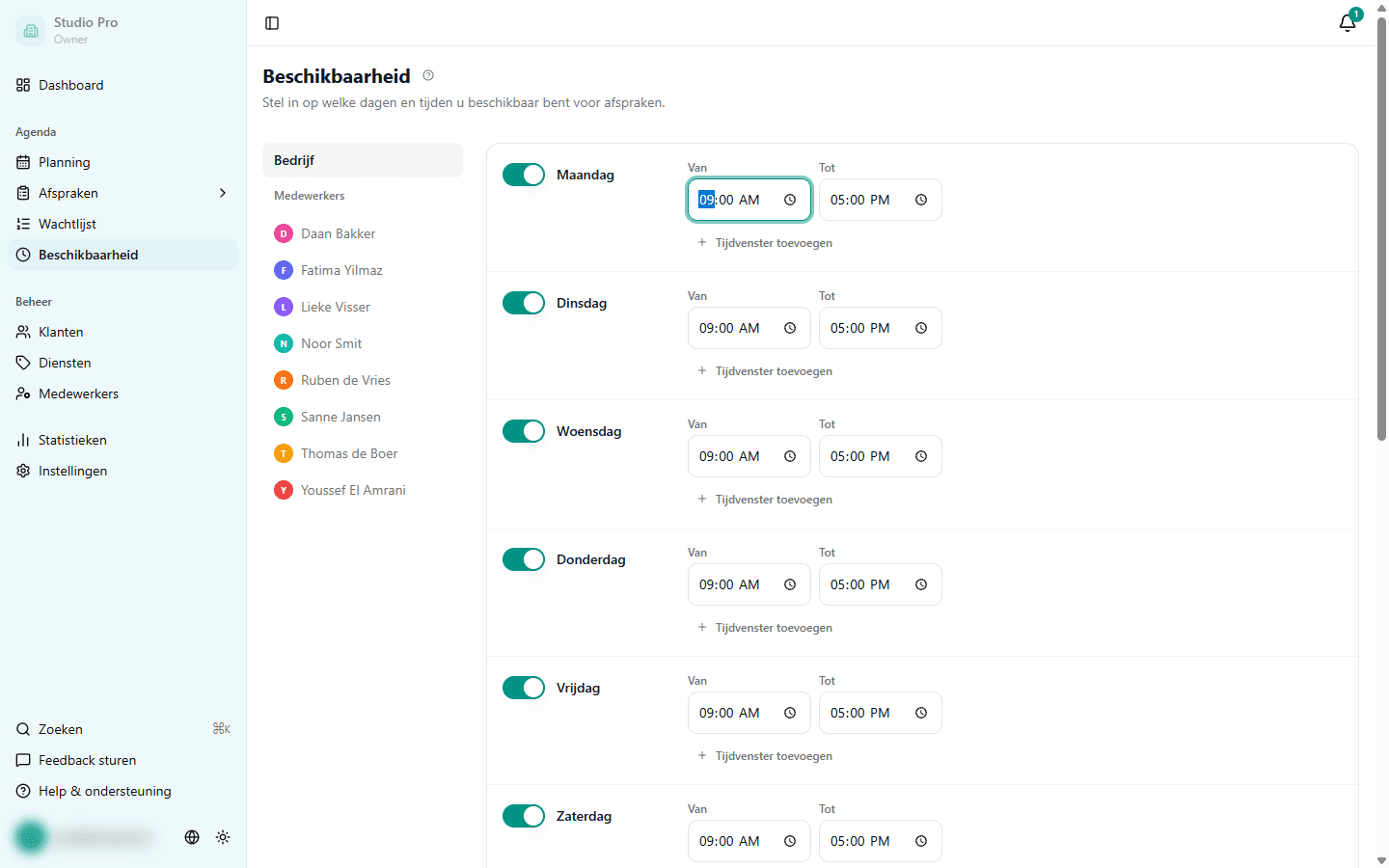Add a time window for Donderdag

tap(765, 628)
